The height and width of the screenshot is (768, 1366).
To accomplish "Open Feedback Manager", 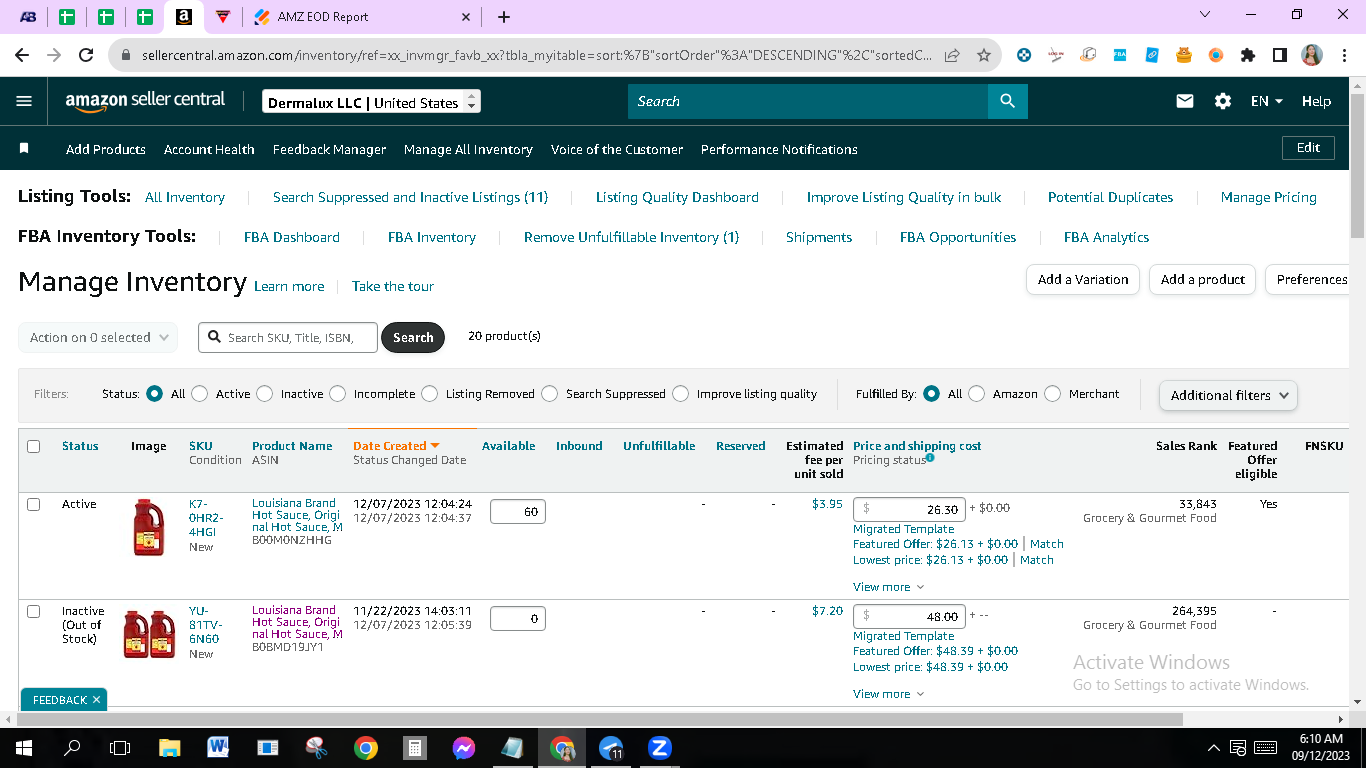I will pyautogui.click(x=329, y=149).
